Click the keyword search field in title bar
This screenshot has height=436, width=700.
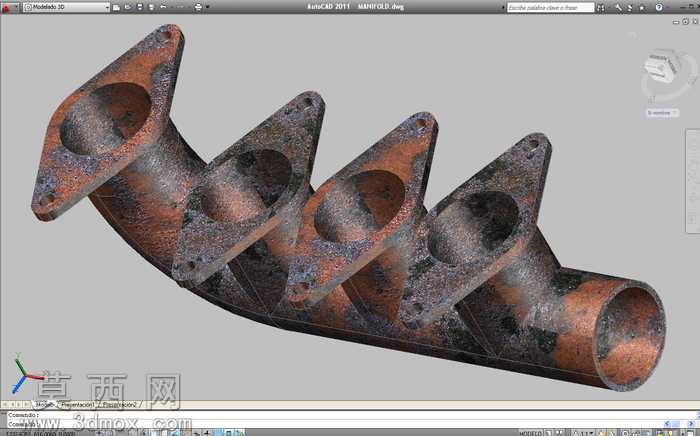[550, 7]
